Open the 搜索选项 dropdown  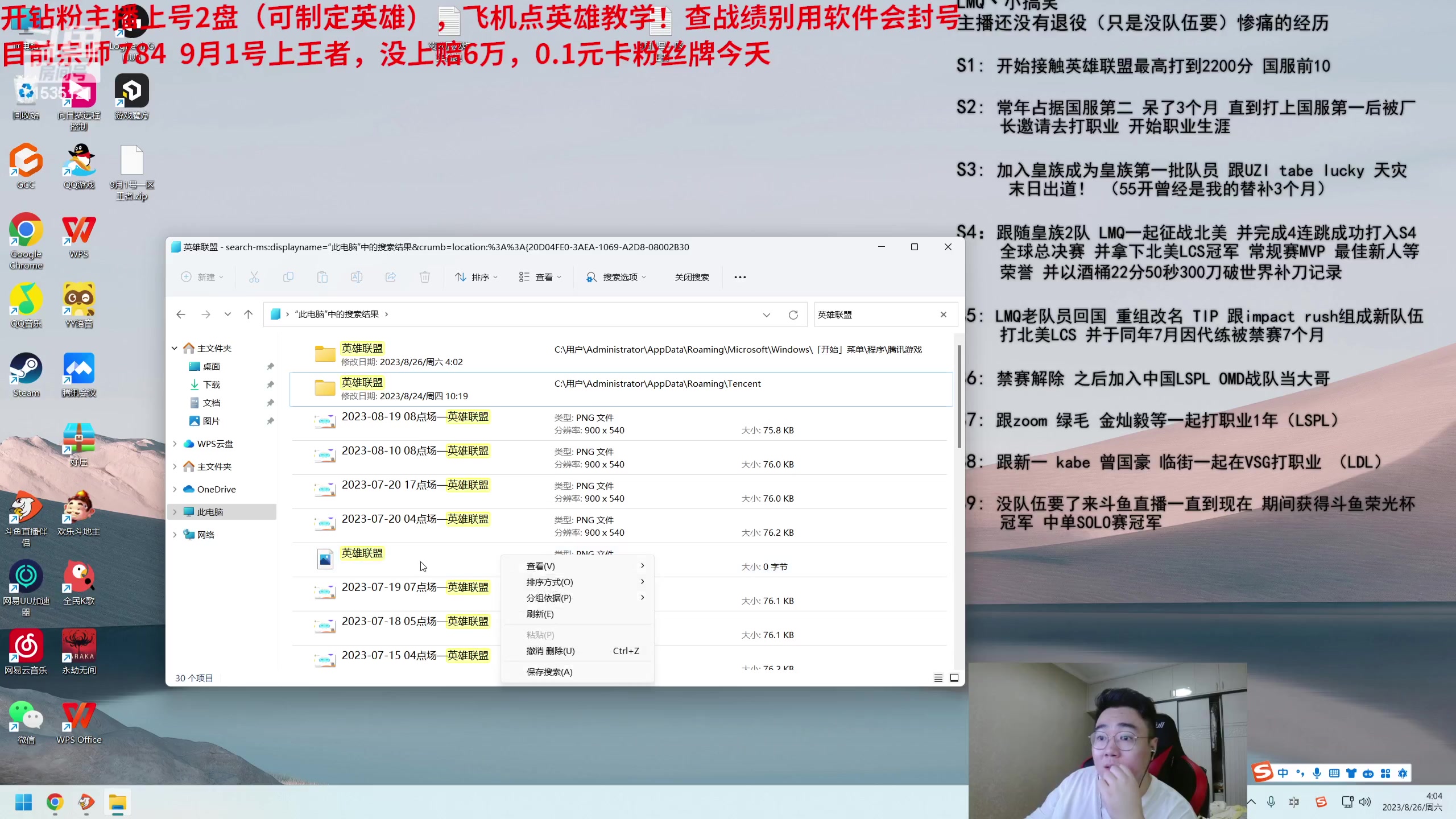tap(617, 277)
